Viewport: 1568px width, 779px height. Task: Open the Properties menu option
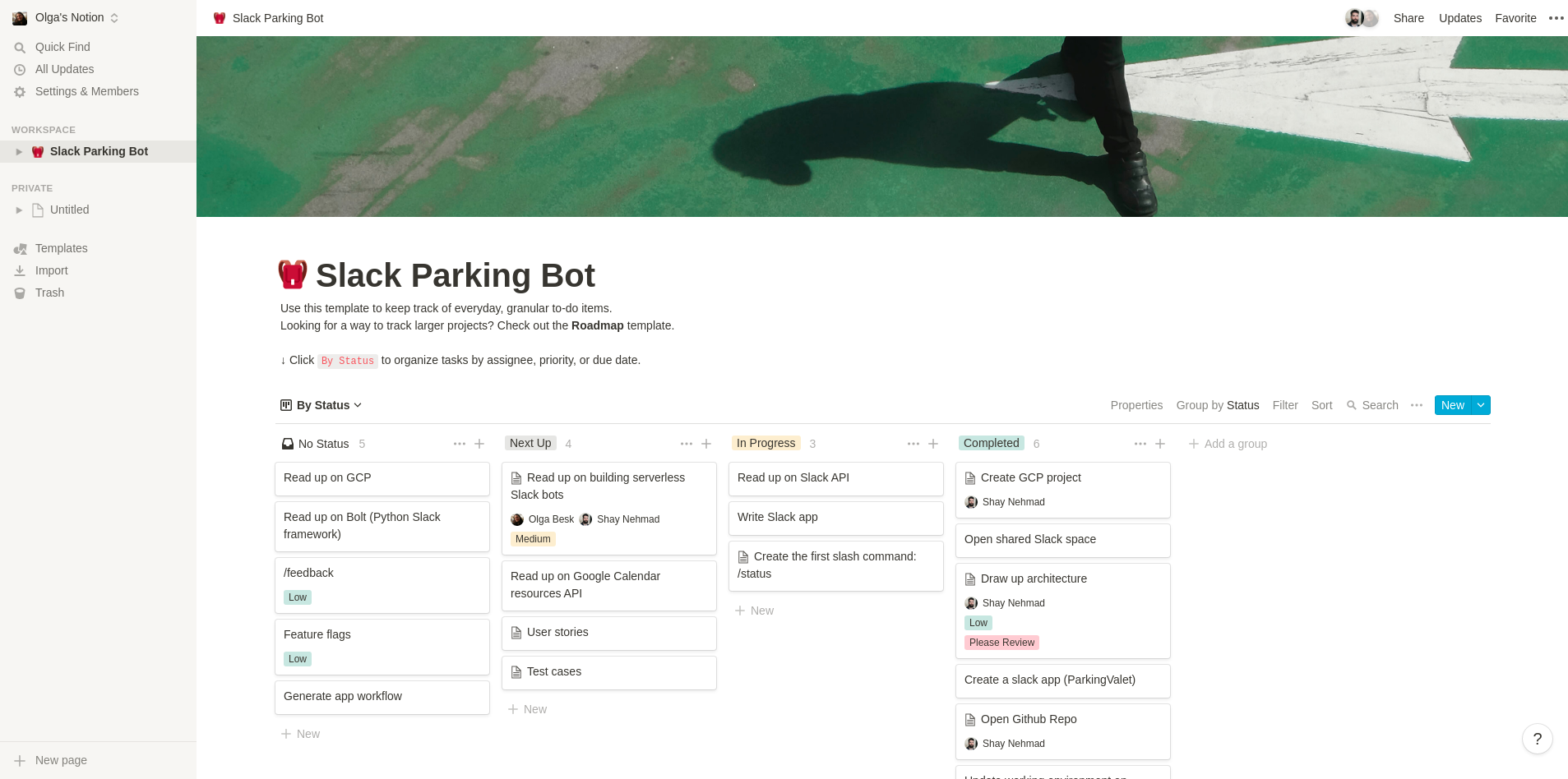click(x=1136, y=405)
